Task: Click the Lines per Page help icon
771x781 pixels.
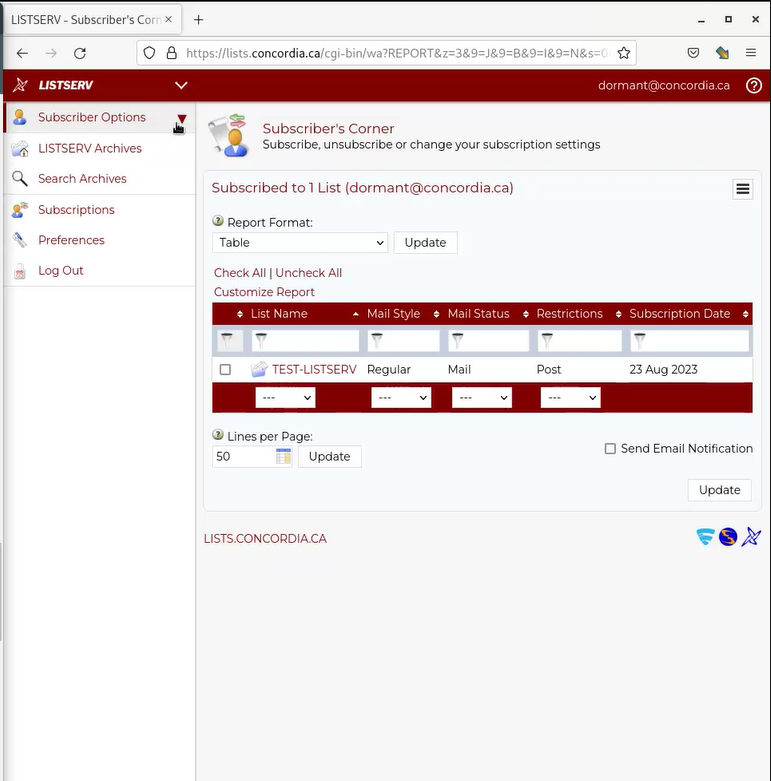Action: pos(218,435)
